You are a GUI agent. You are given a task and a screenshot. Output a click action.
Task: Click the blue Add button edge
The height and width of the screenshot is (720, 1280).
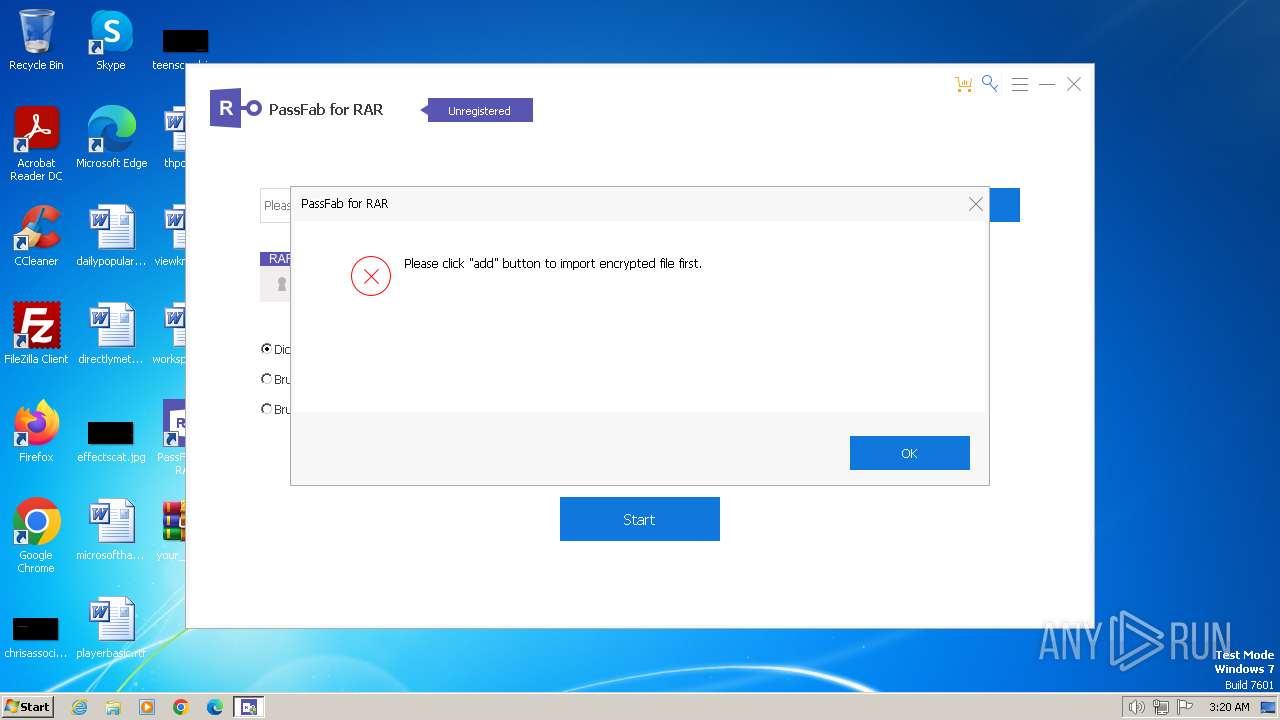click(1004, 205)
